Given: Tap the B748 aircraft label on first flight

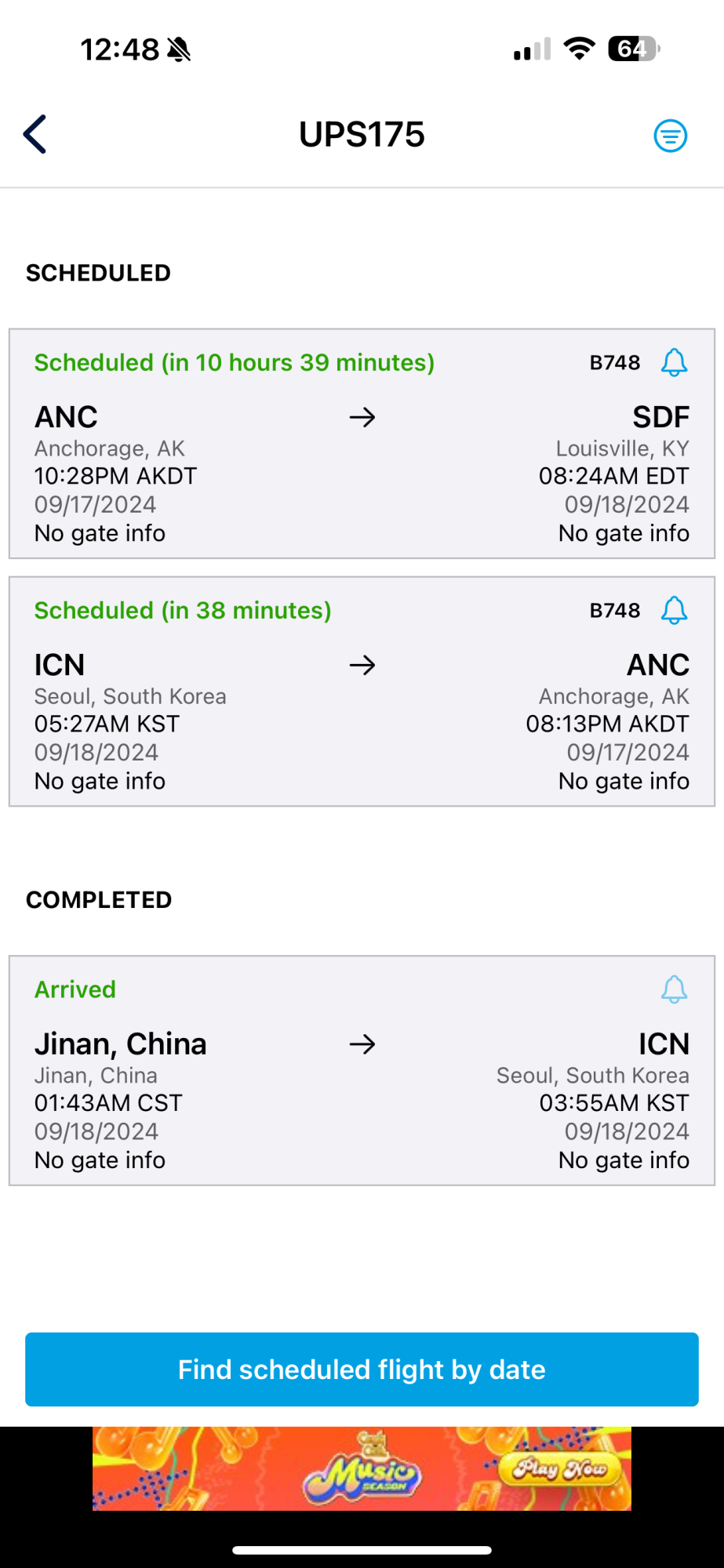Looking at the screenshot, I should 615,362.
